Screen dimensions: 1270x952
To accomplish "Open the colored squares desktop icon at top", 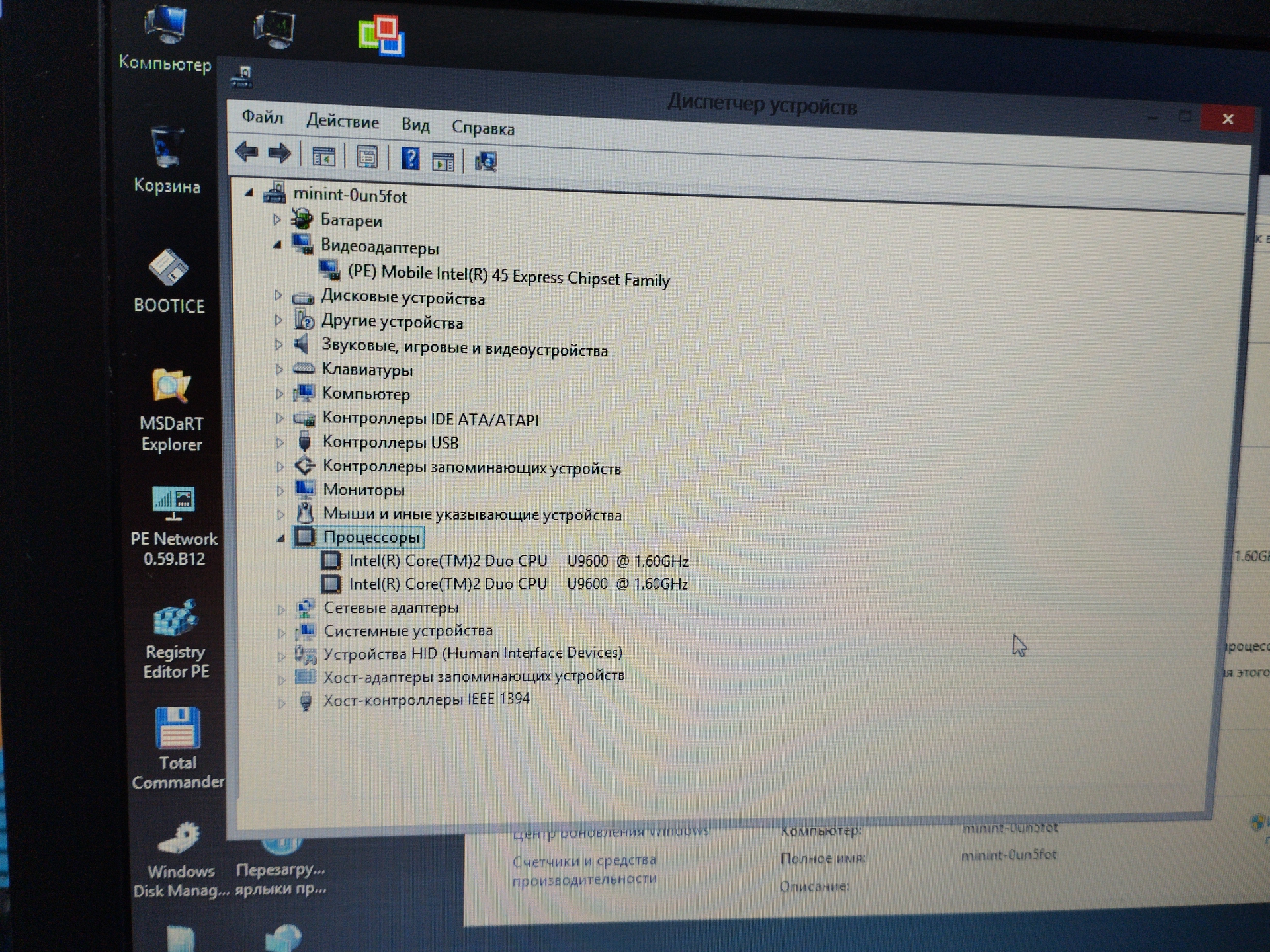I will tap(381, 36).
